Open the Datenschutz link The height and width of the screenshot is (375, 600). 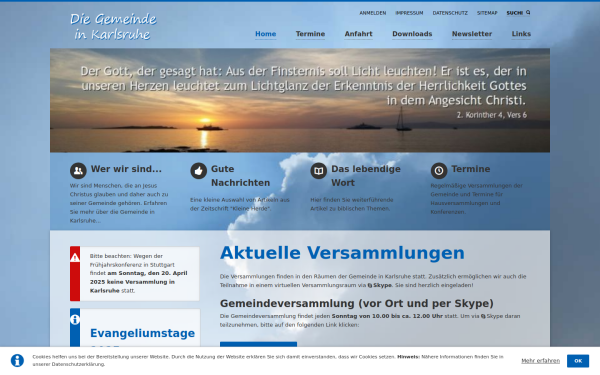point(450,13)
